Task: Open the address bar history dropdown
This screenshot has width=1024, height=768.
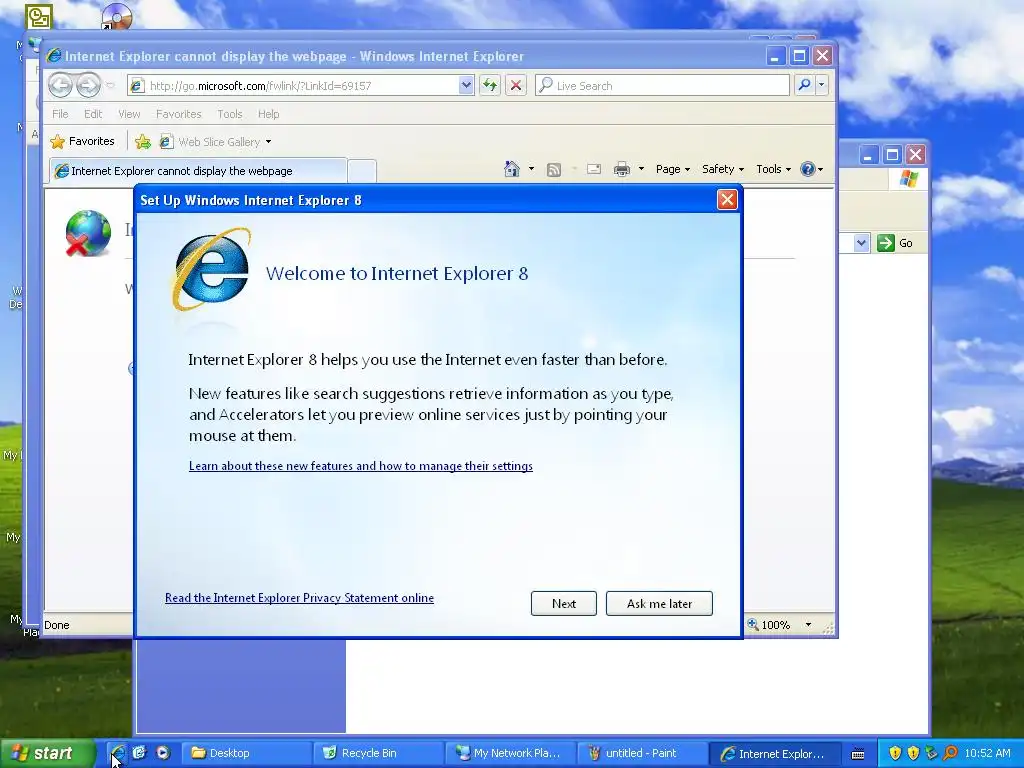Action: (x=466, y=85)
